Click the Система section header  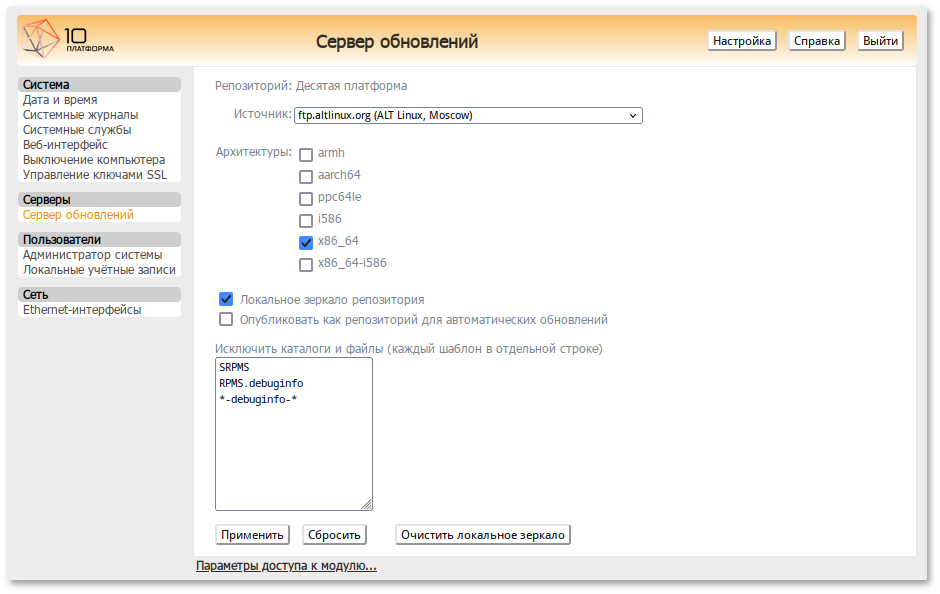(x=100, y=85)
